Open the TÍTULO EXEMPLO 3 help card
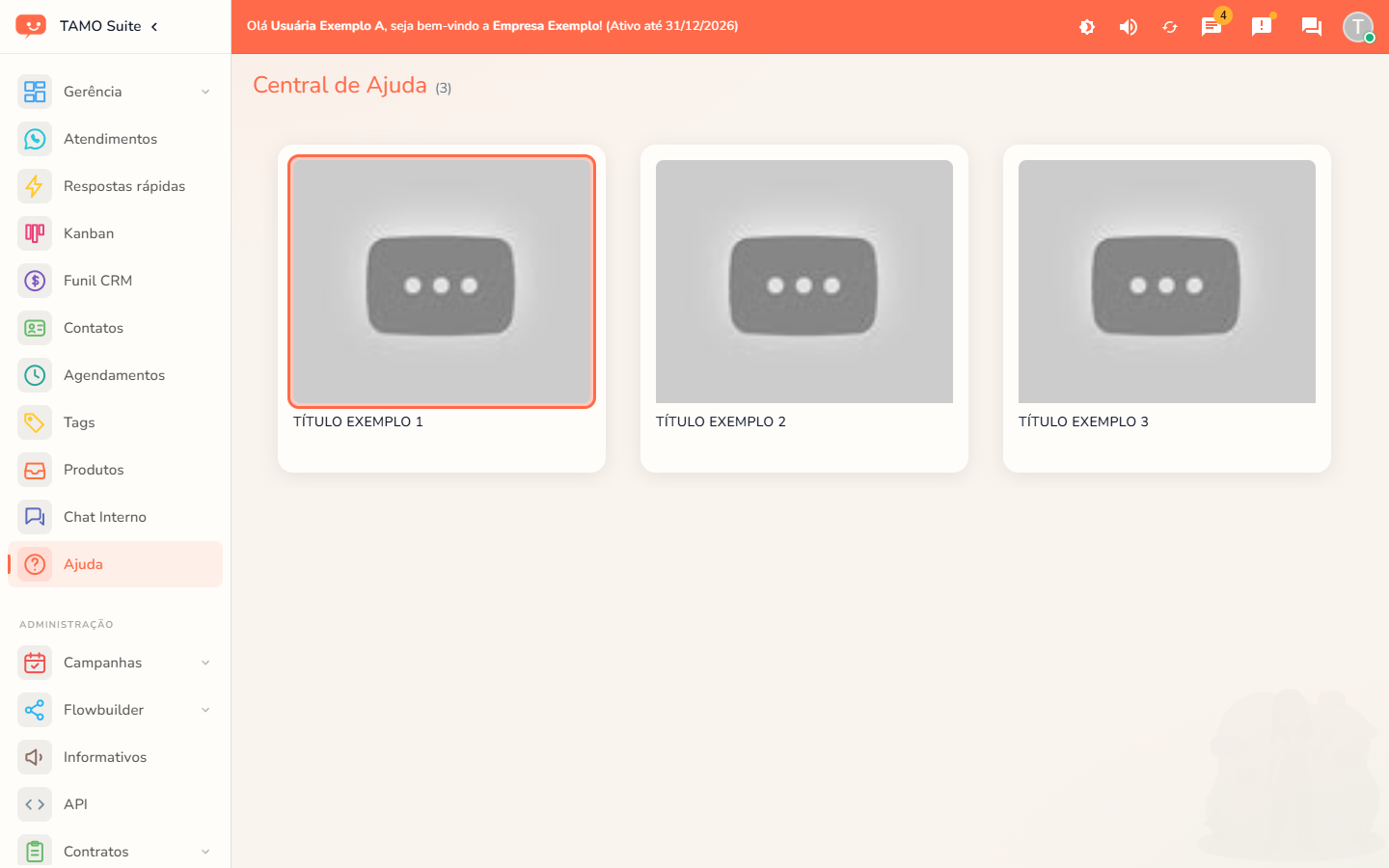1389x868 pixels. pos(1167,309)
